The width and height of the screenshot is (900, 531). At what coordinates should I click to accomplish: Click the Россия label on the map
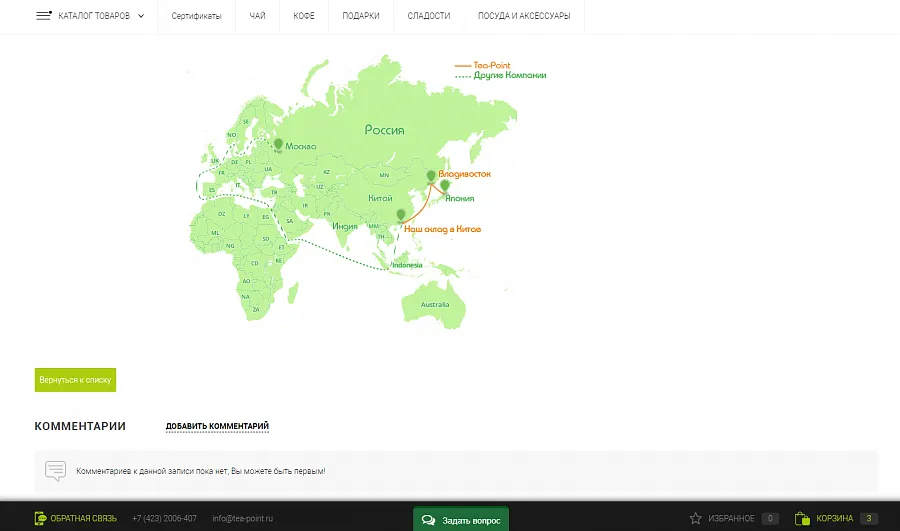(385, 130)
